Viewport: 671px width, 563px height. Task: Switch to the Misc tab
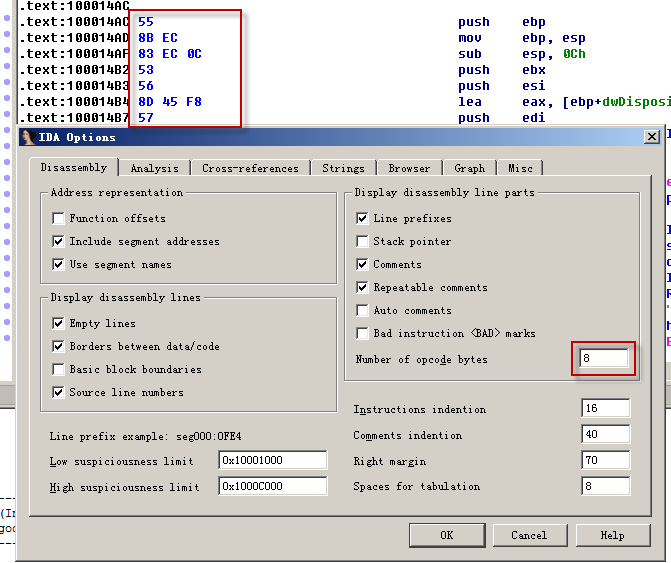pyautogui.click(x=520, y=168)
